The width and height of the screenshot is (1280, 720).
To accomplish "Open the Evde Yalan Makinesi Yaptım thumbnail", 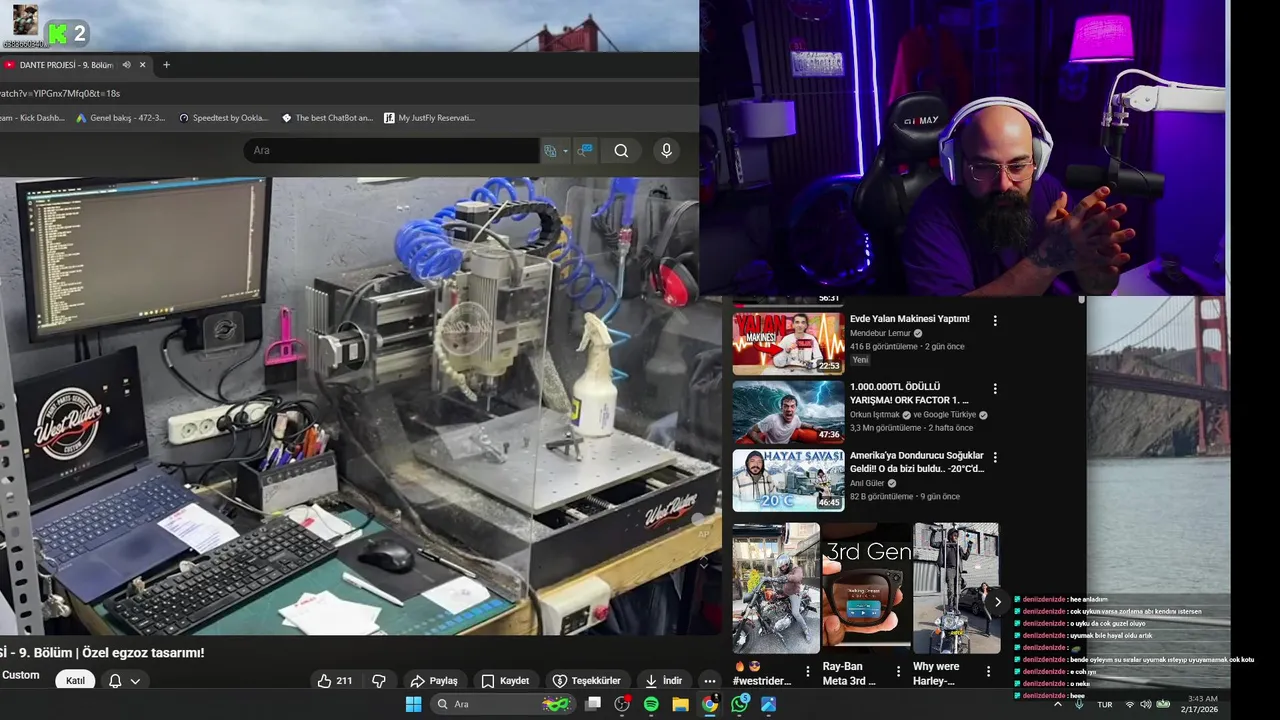I will (788, 343).
